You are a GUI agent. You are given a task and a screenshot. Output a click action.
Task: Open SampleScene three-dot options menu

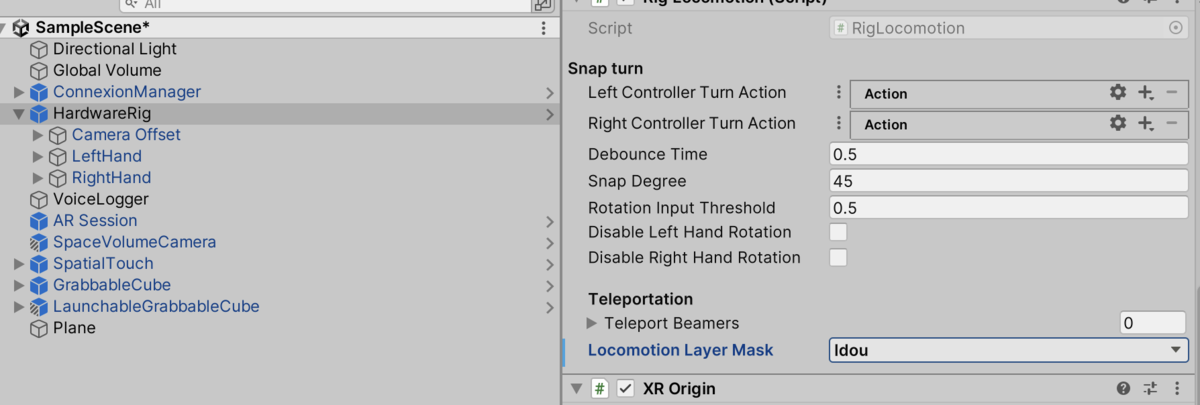543,28
